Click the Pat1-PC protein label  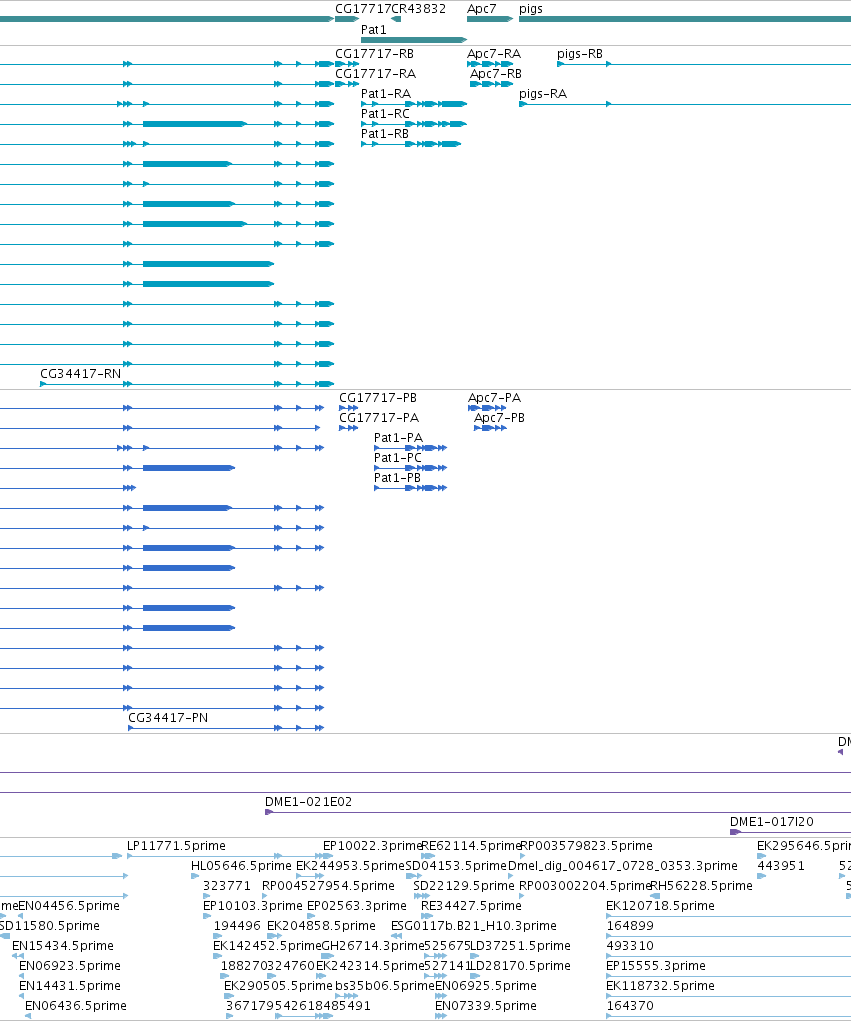pyautogui.click(x=398, y=458)
